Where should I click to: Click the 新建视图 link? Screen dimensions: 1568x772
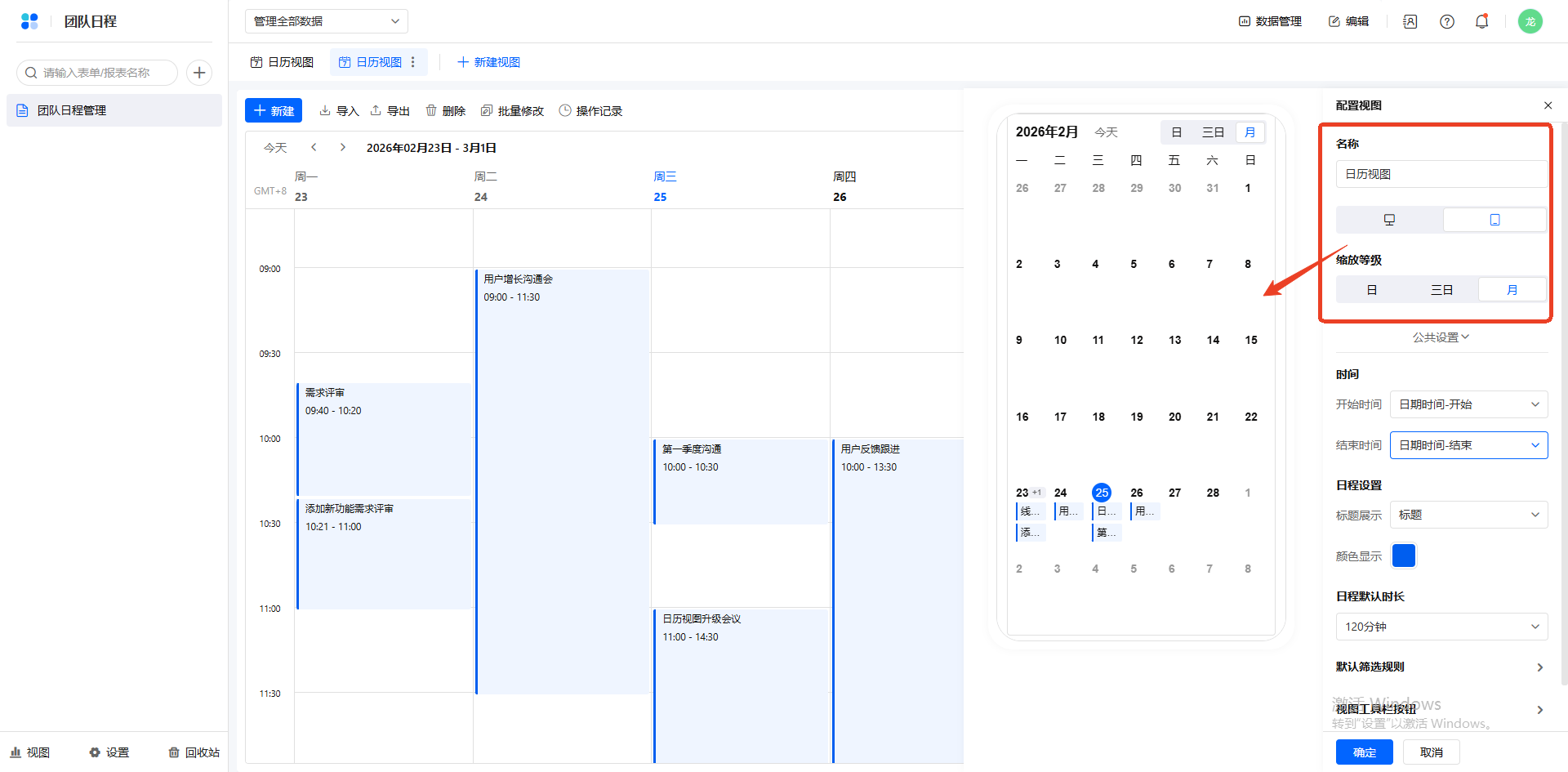click(x=488, y=62)
